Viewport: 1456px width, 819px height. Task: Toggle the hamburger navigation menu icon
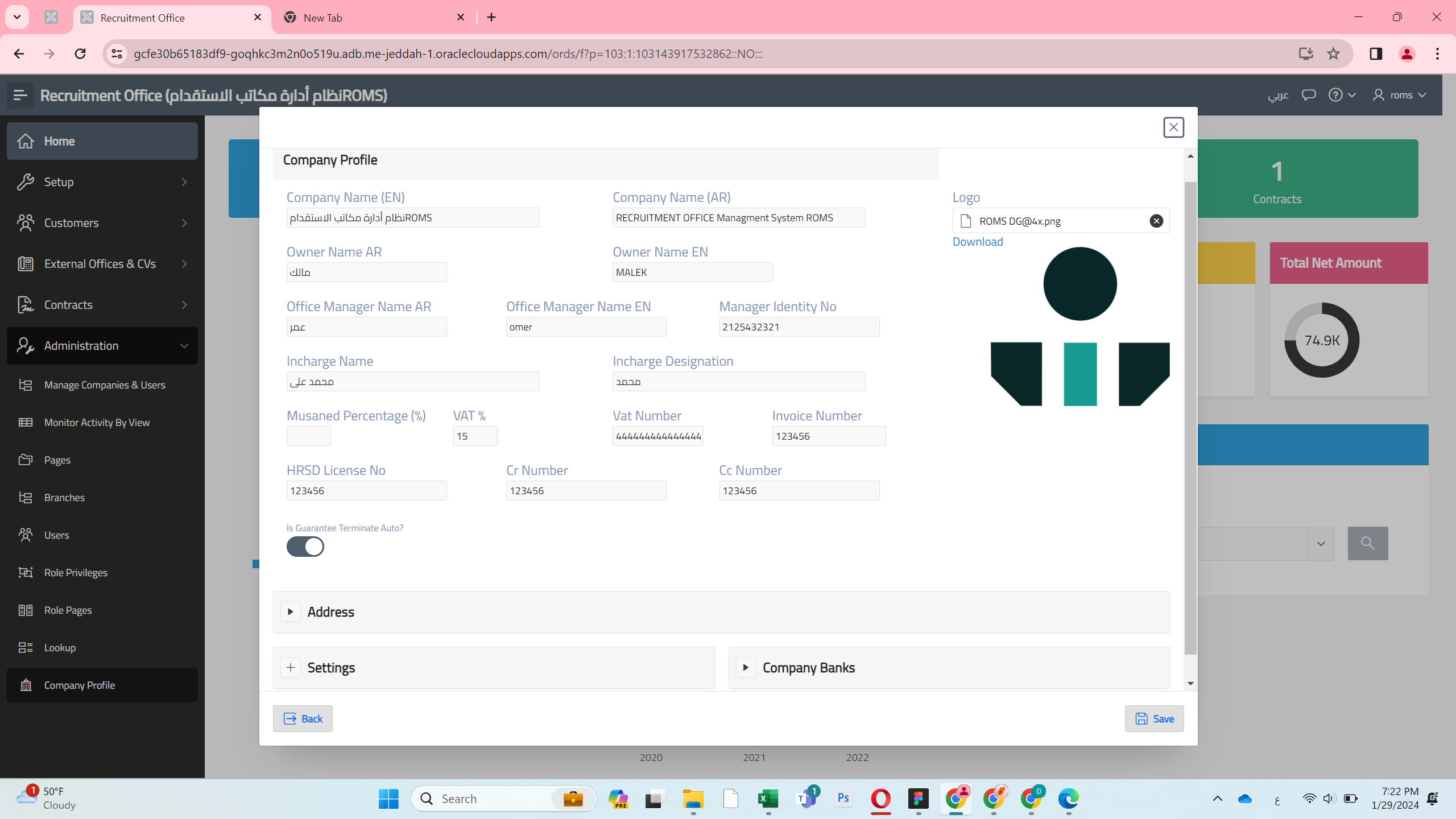tap(20, 95)
